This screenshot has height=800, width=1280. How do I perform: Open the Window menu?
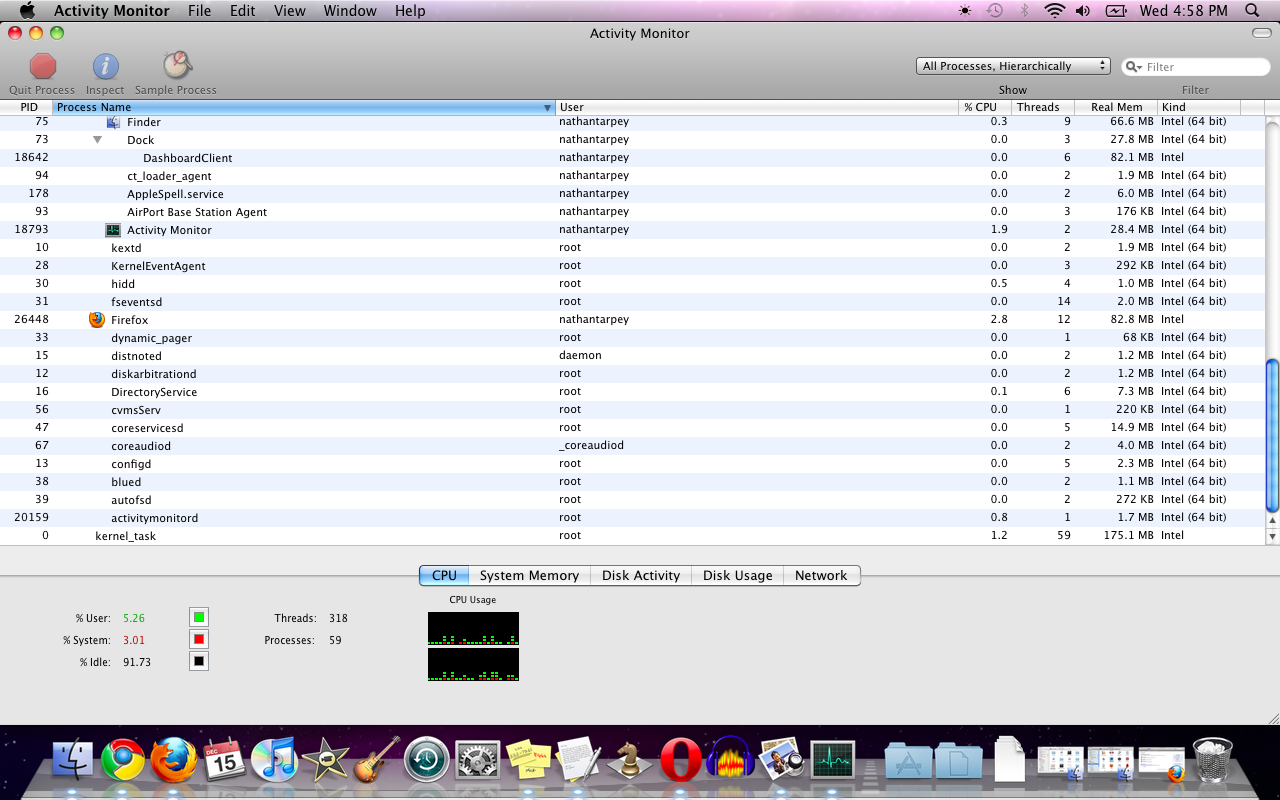click(x=350, y=11)
